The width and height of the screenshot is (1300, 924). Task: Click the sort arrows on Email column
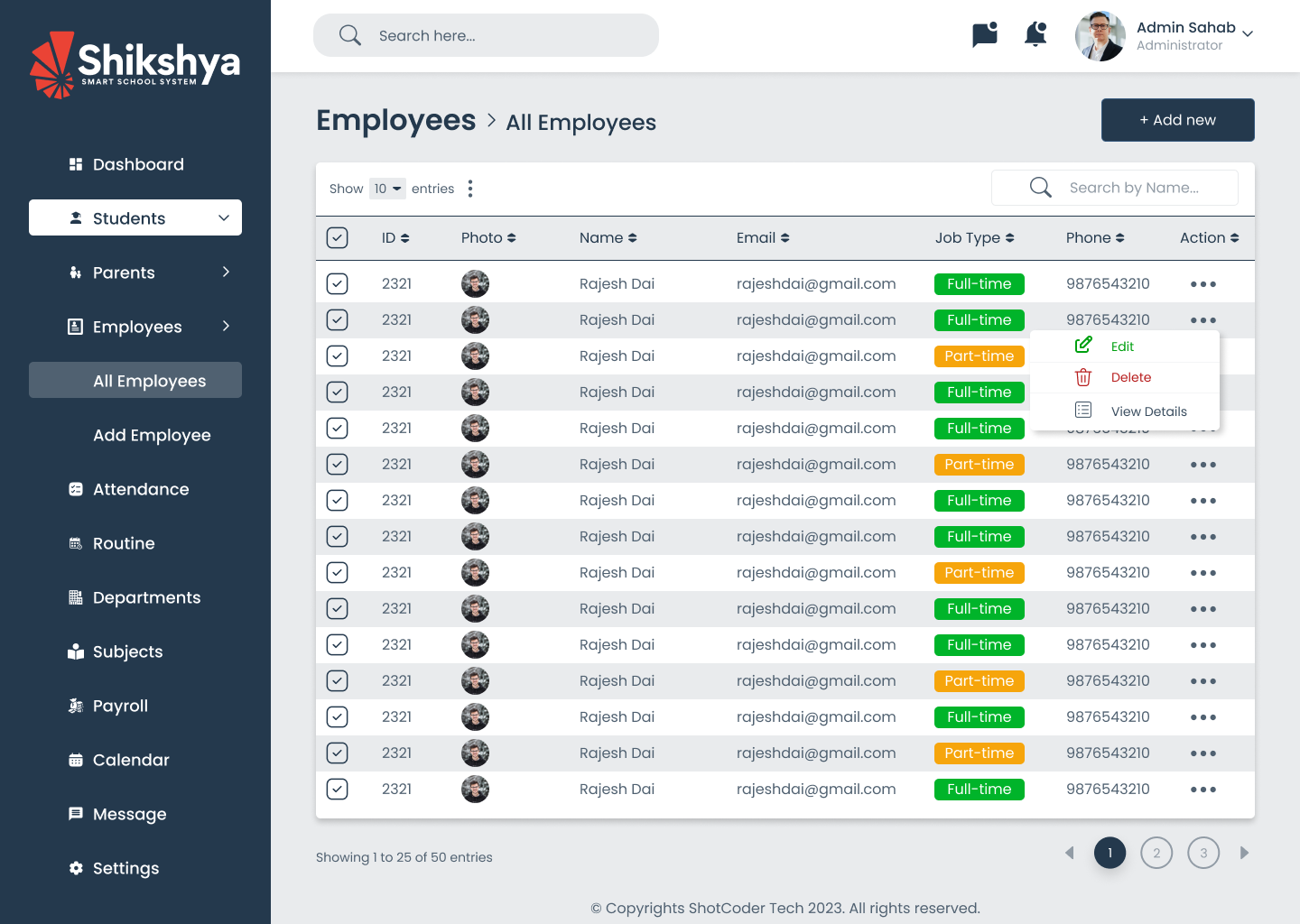pos(785,238)
